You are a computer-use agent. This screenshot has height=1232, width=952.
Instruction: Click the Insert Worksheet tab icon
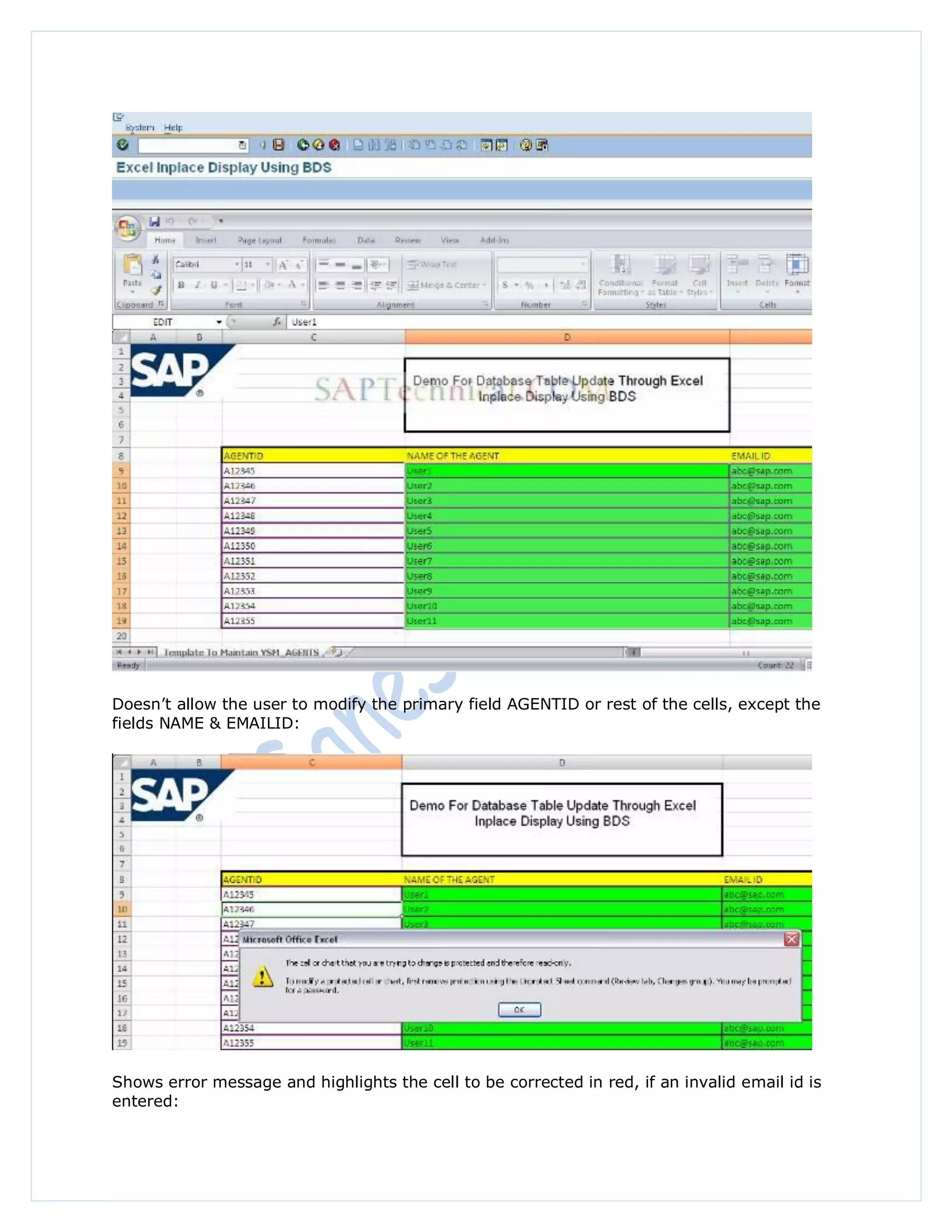[x=336, y=652]
